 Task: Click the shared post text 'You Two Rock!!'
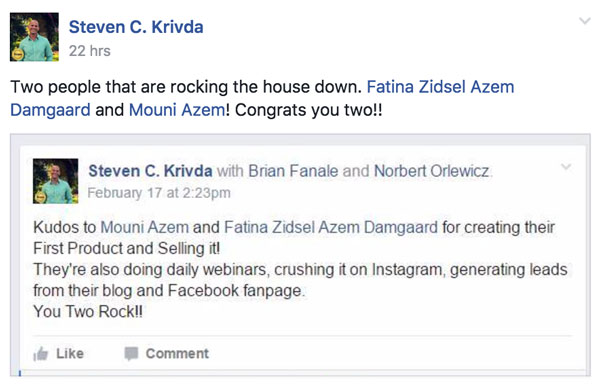pos(88,312)
